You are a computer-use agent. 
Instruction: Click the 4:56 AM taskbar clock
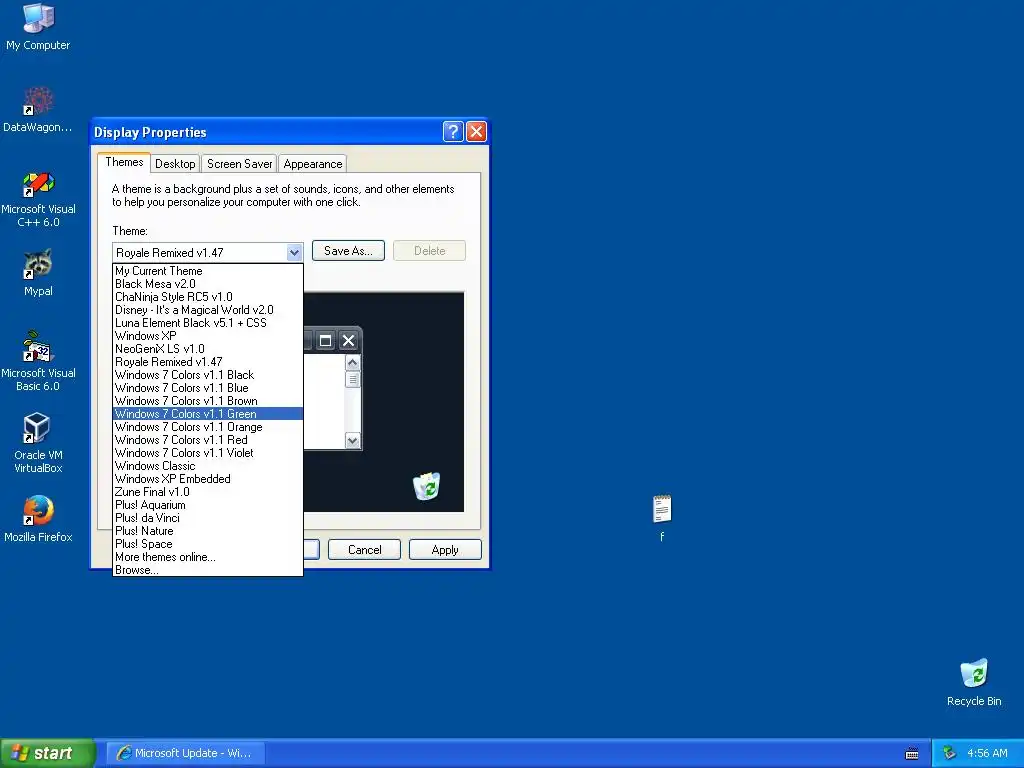[987, 753]
